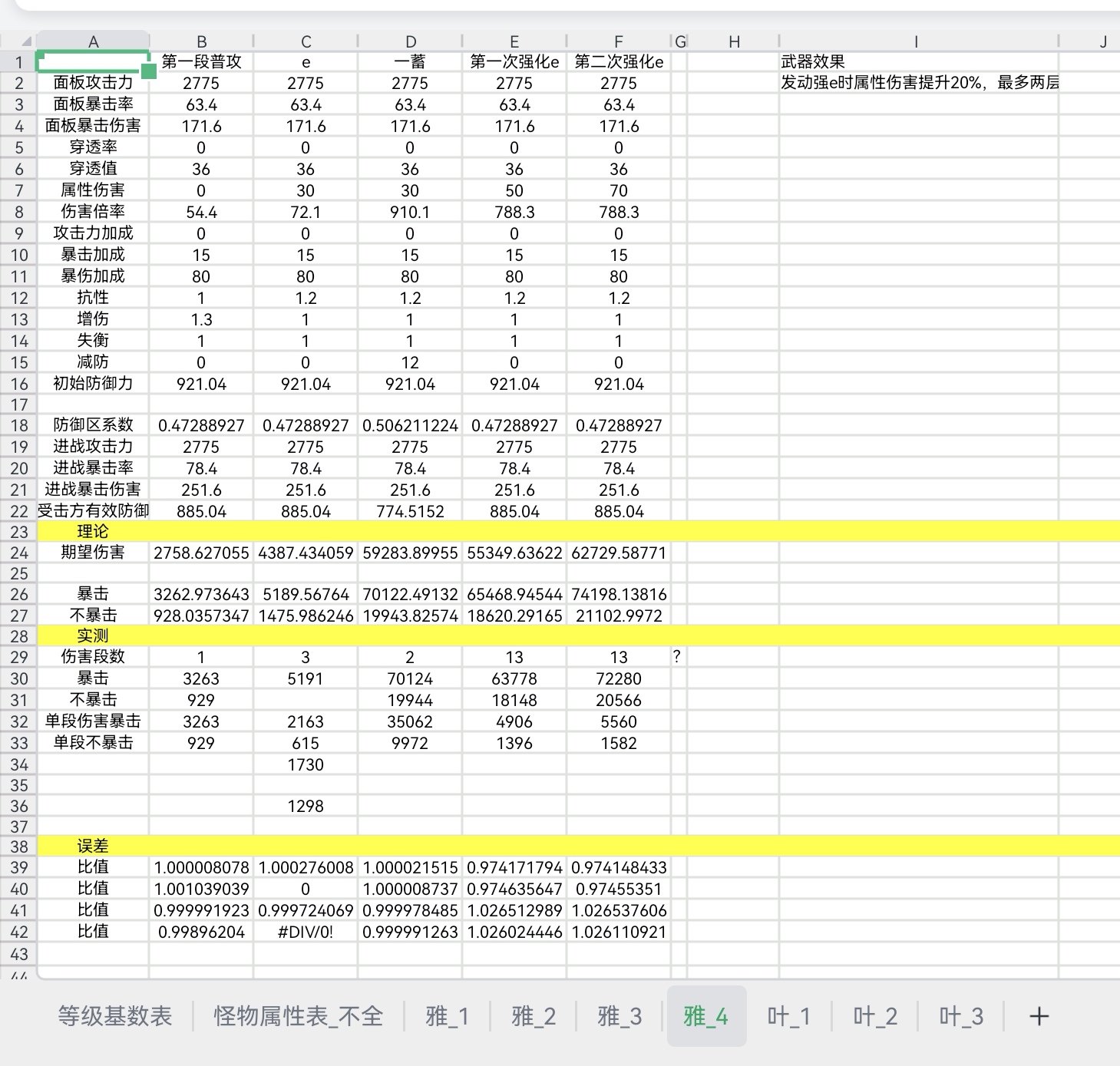Viewport: 1120px width, 1066px height.
Task: Select column I header
Action: pyautogui.click(x=916, y=42)
